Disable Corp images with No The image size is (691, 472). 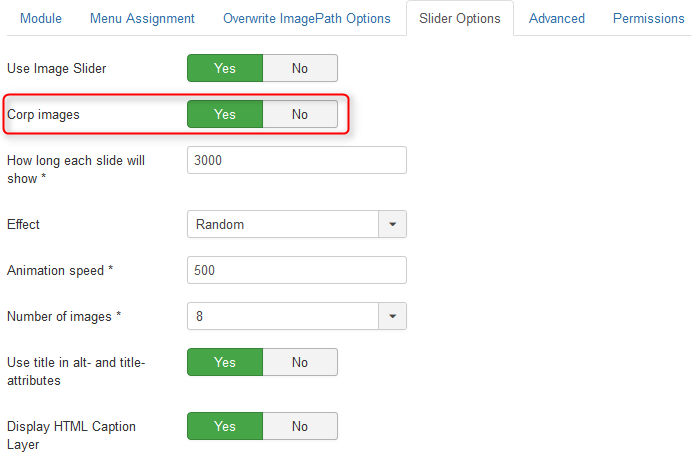coord(300,114)
